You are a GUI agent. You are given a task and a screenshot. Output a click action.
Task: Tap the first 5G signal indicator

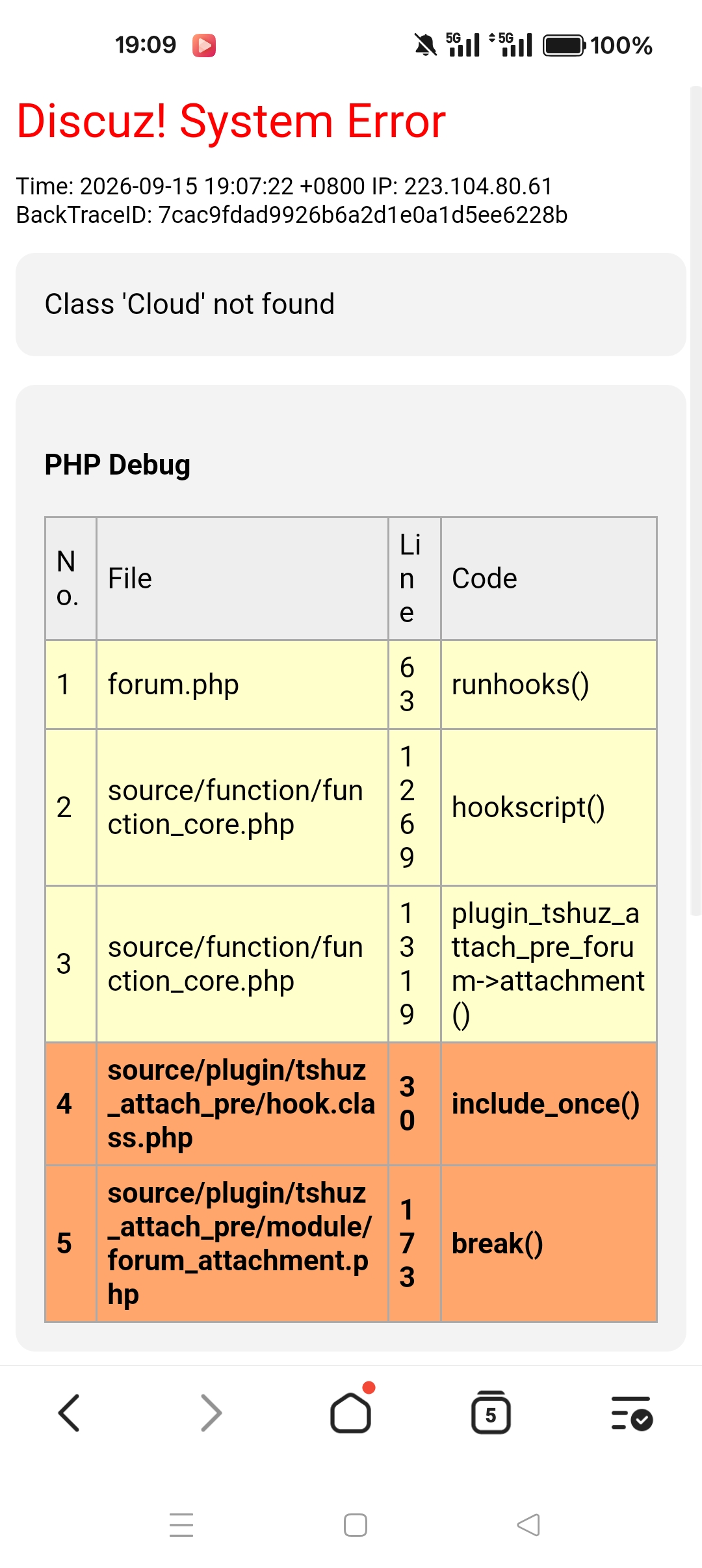tap(463, 45)
